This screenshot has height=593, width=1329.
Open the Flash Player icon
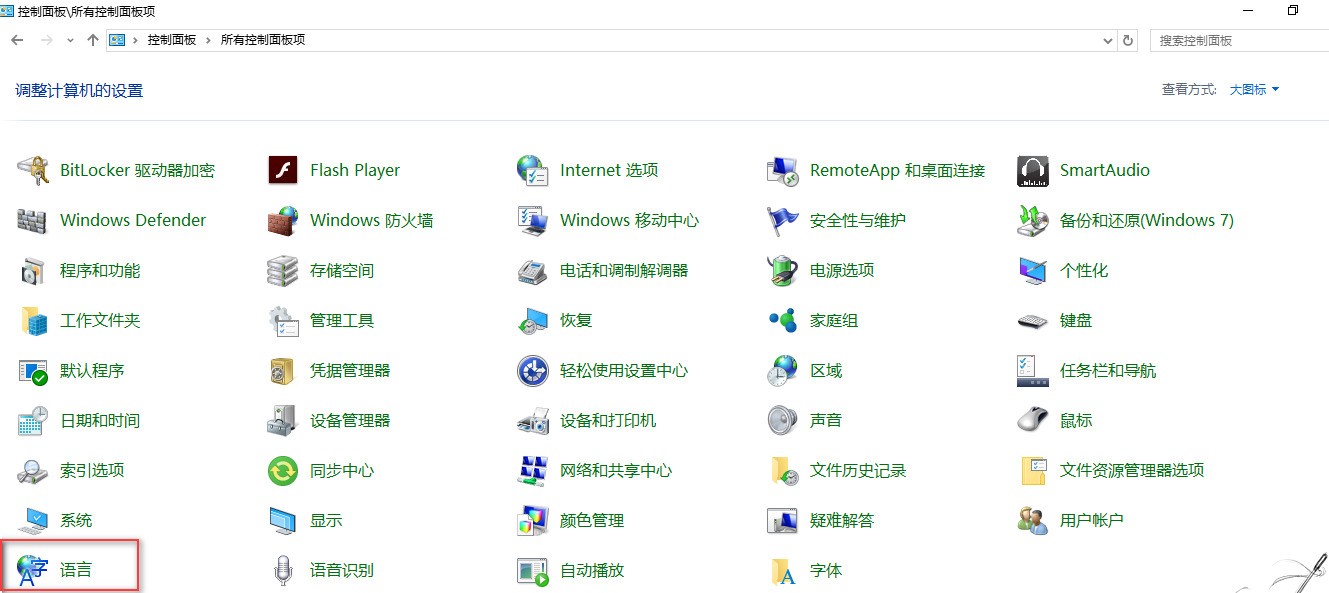[283, 171]
